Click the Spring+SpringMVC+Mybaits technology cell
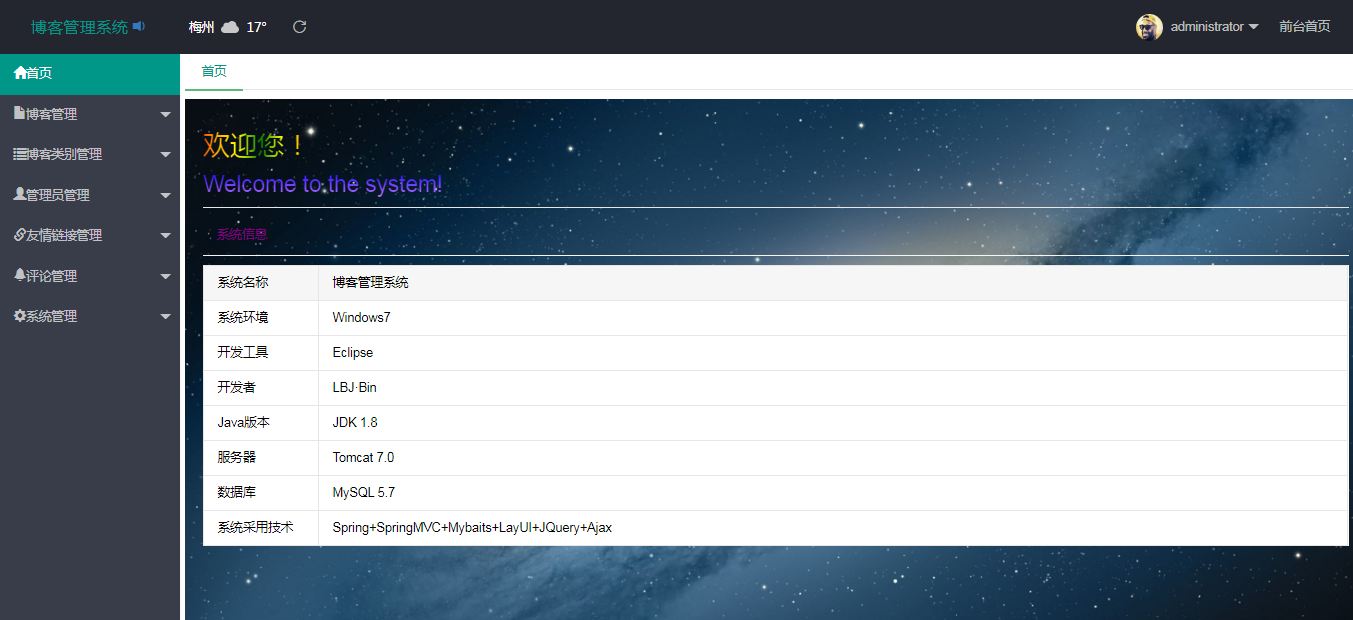The image size is (1353, 620). pos(833,528)
